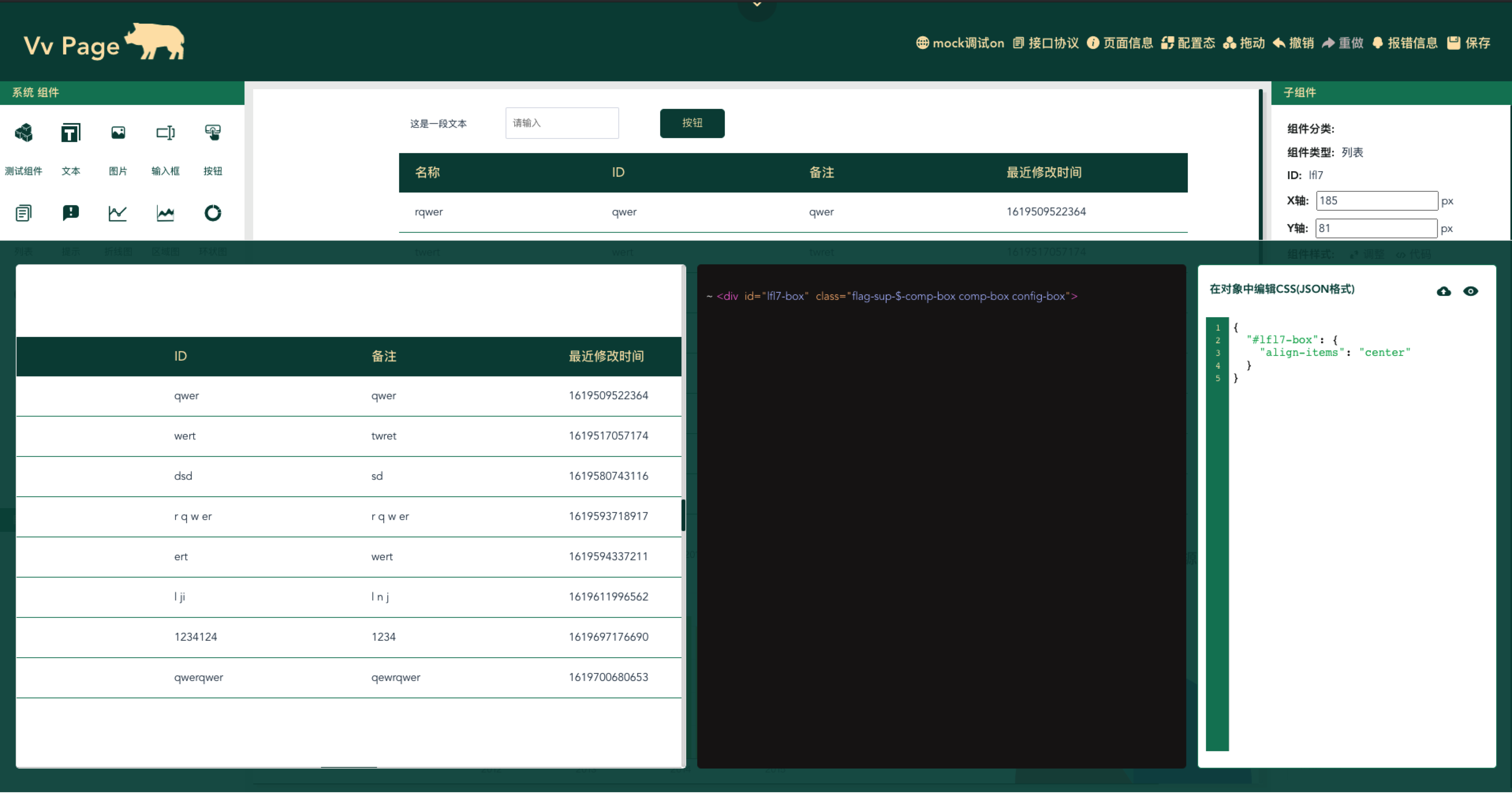Click the 按钮 button on canvas
The width and height of the screenshot is (1512, 793).
pos(692,123)
